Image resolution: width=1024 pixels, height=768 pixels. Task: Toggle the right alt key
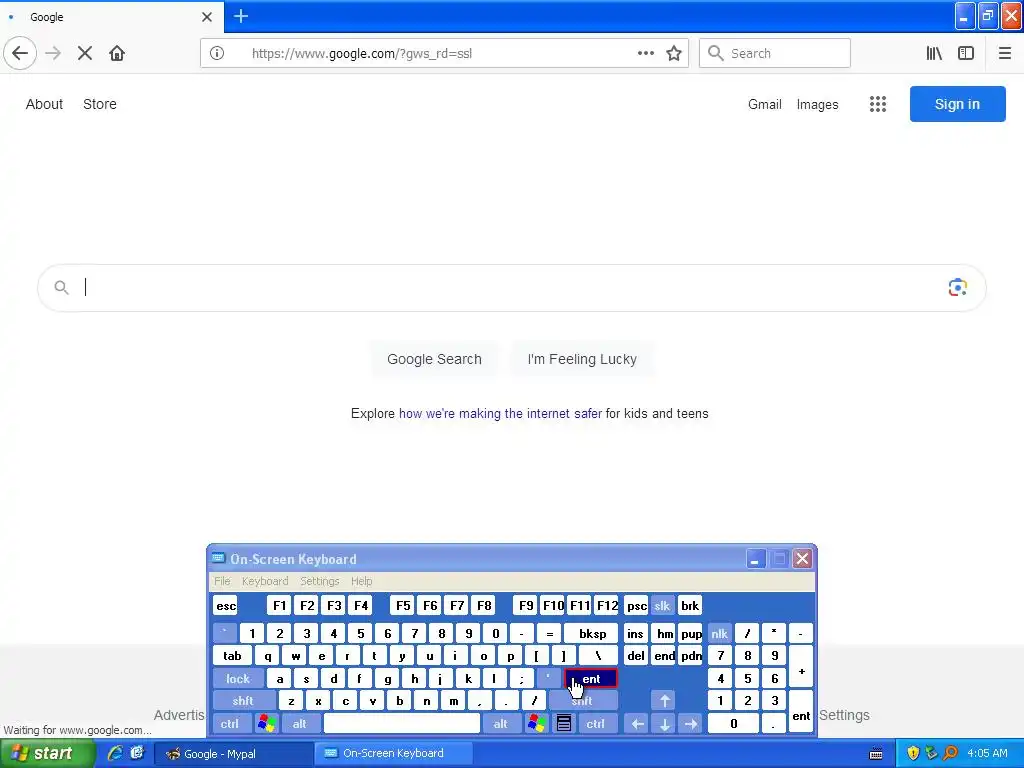[500, 724]
